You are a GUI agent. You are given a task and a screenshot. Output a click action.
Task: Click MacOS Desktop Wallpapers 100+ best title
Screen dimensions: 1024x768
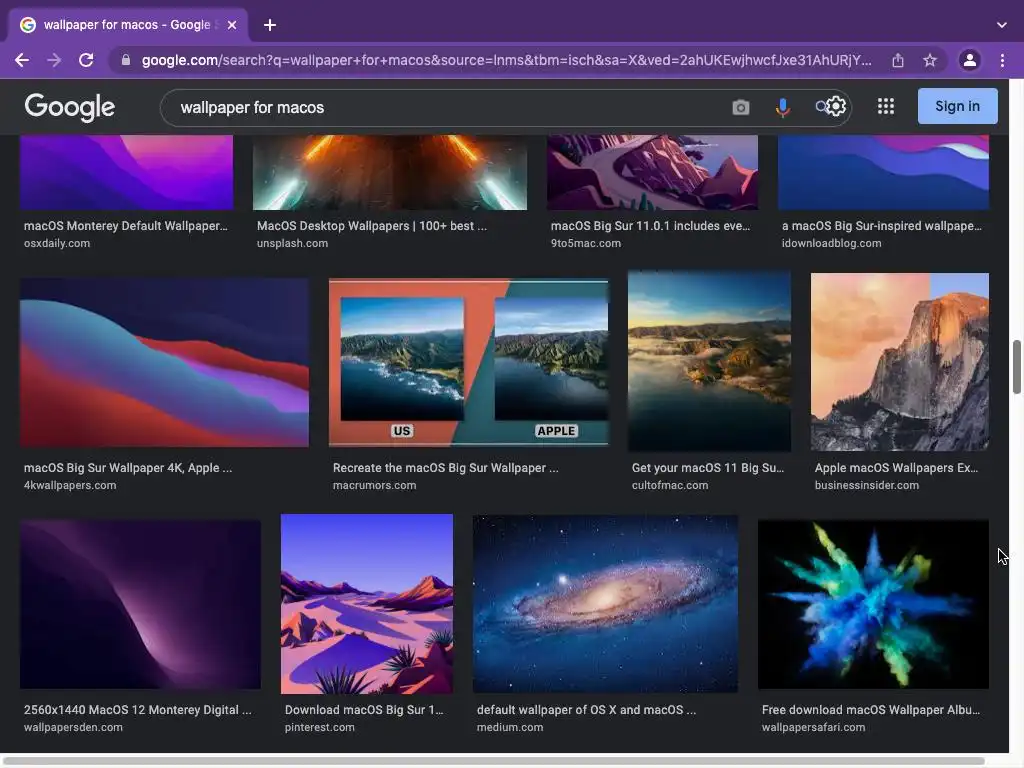point(372,226)
